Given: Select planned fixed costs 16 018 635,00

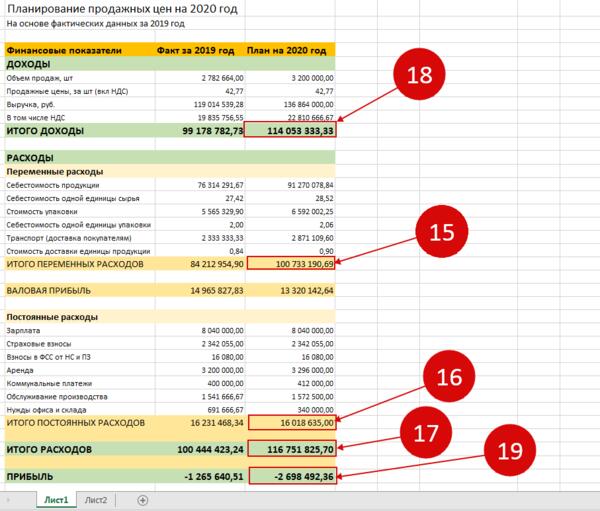Looking at the screenshot, I should [x=292, y=423].
